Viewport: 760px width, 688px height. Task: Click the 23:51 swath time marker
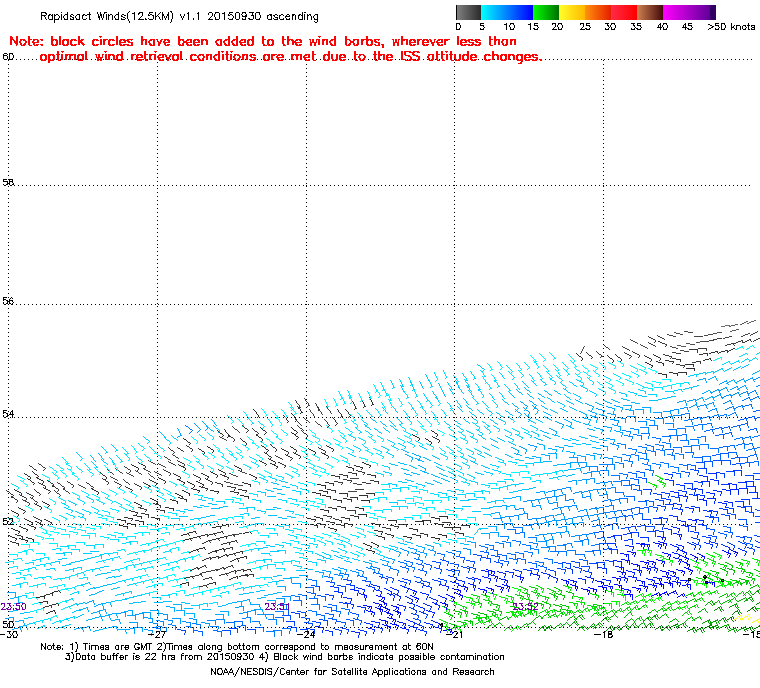click(x=277, y=607)
